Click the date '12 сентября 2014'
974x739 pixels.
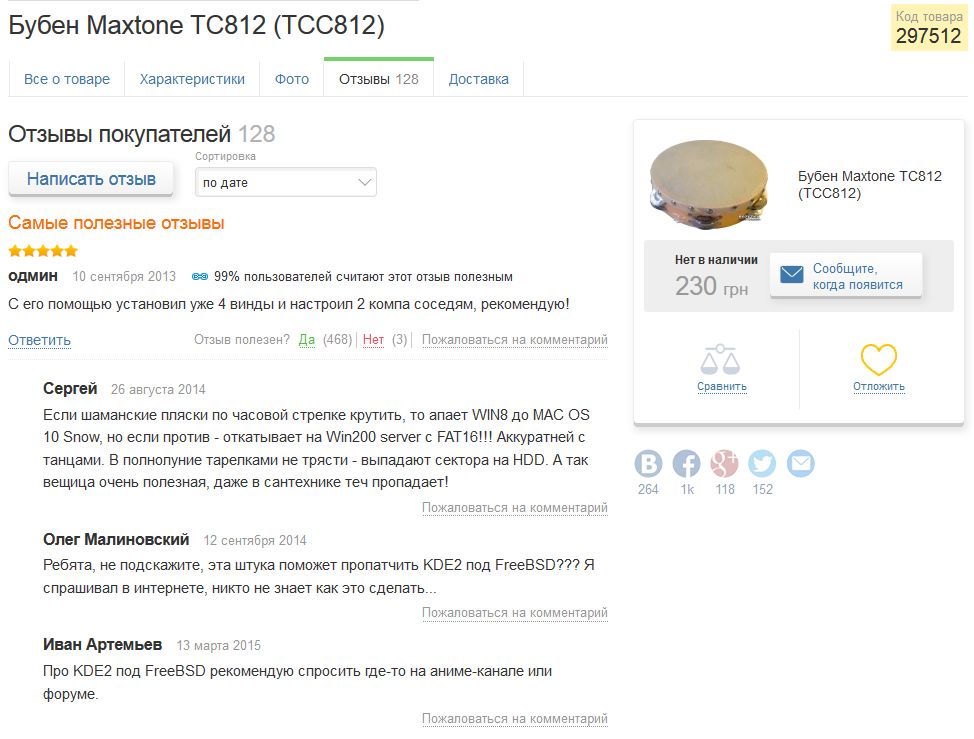tap(255, 540)
